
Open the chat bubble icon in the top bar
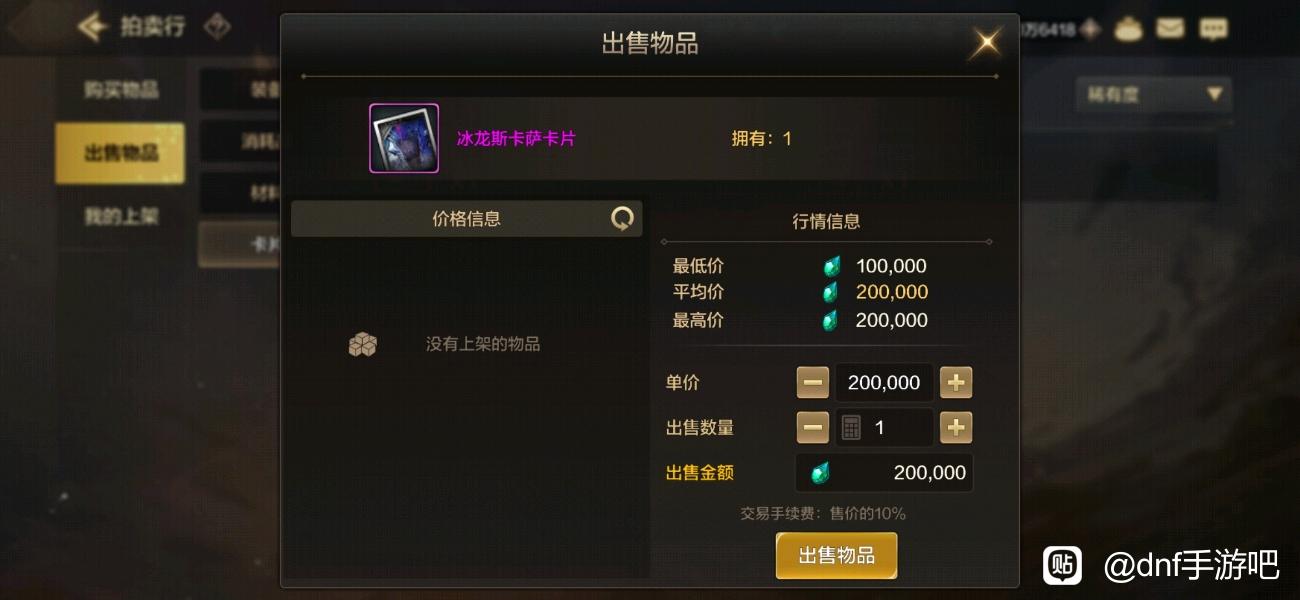1213,28
